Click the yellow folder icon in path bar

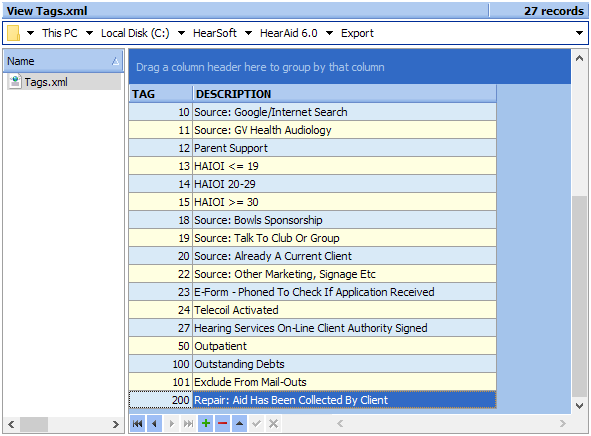[14, 33]
